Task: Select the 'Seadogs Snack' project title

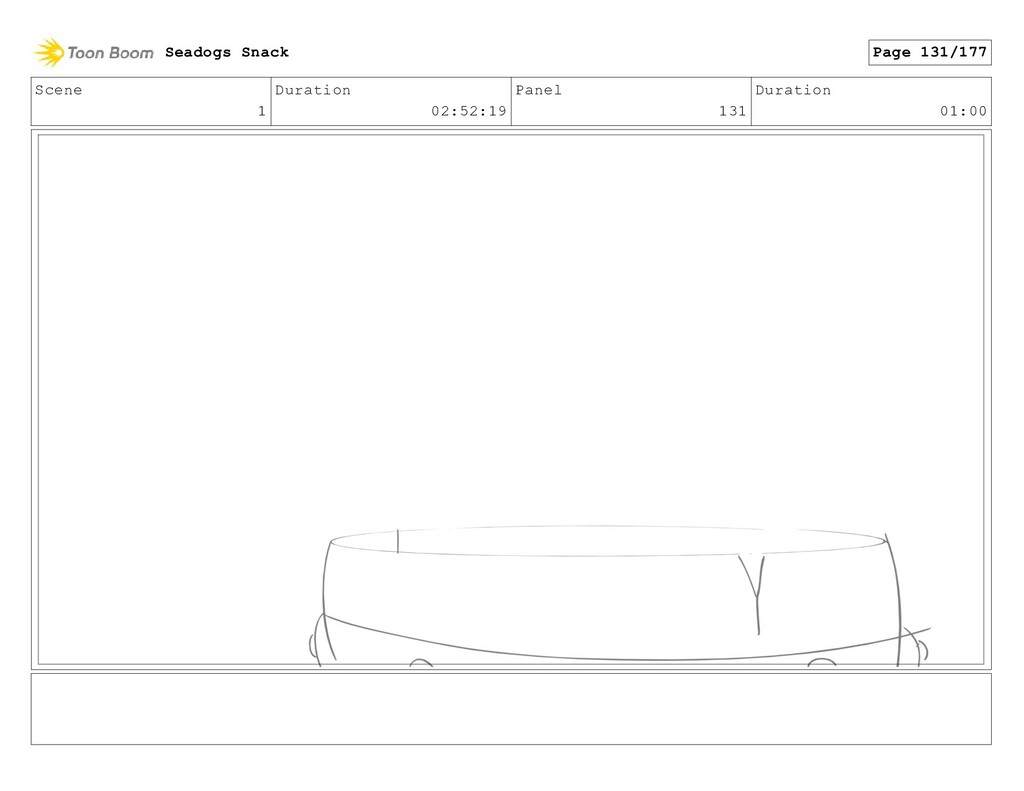Action: tap(227, 52)
